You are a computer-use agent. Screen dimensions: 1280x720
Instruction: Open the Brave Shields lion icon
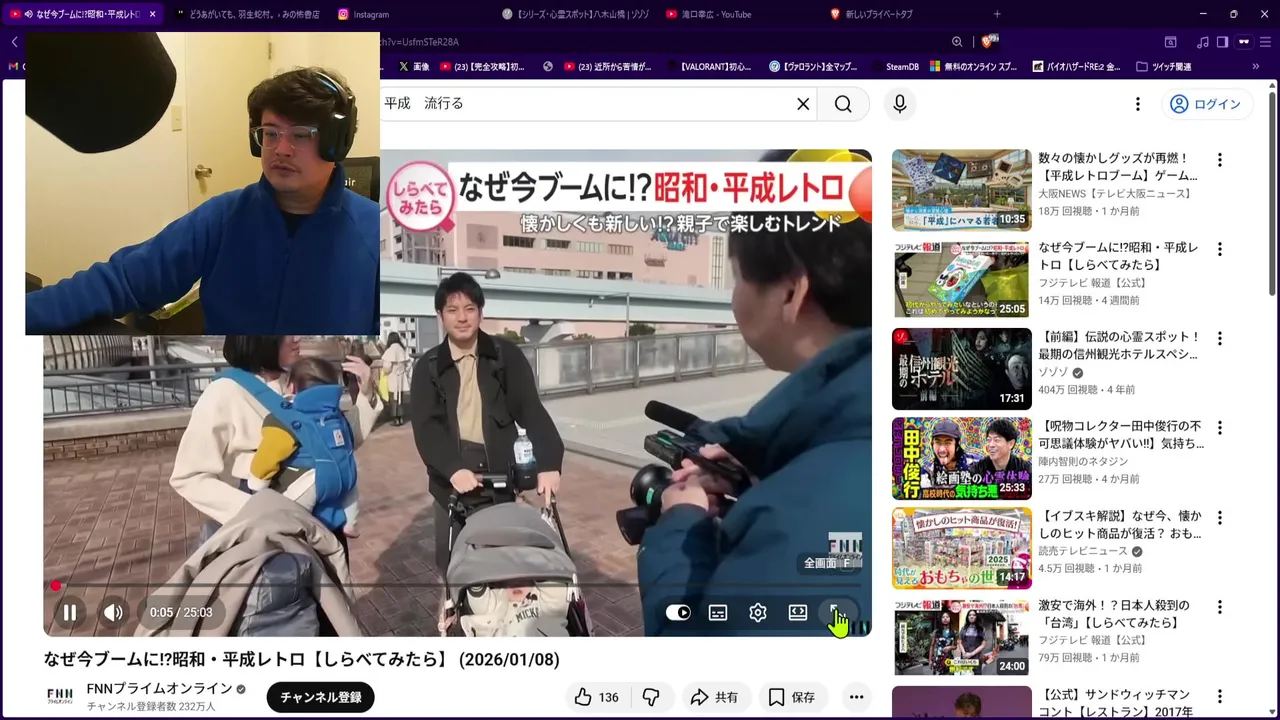(x=989, y=41)
